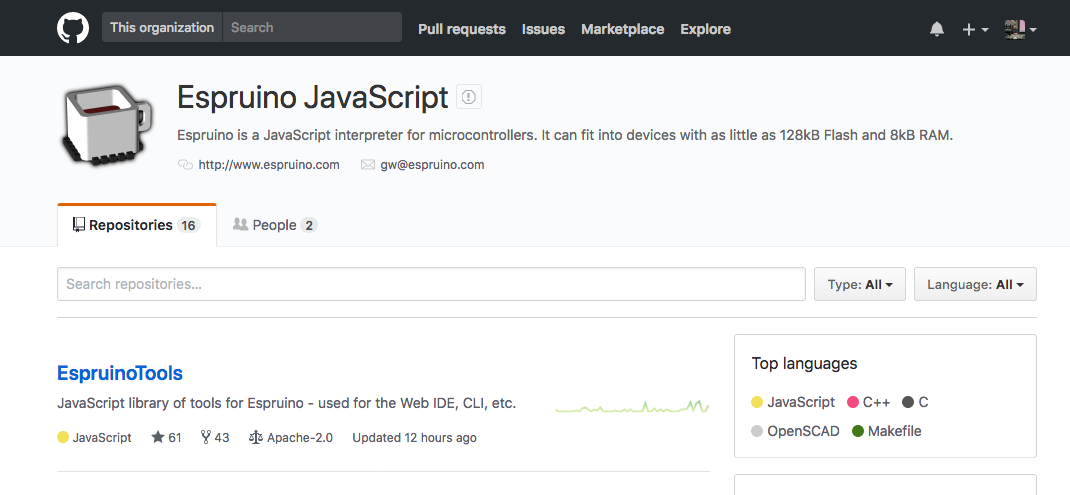Click the Top languages heading
Image resolution: width=1070 pixels, height=495 pixels.
pos(805,364)
